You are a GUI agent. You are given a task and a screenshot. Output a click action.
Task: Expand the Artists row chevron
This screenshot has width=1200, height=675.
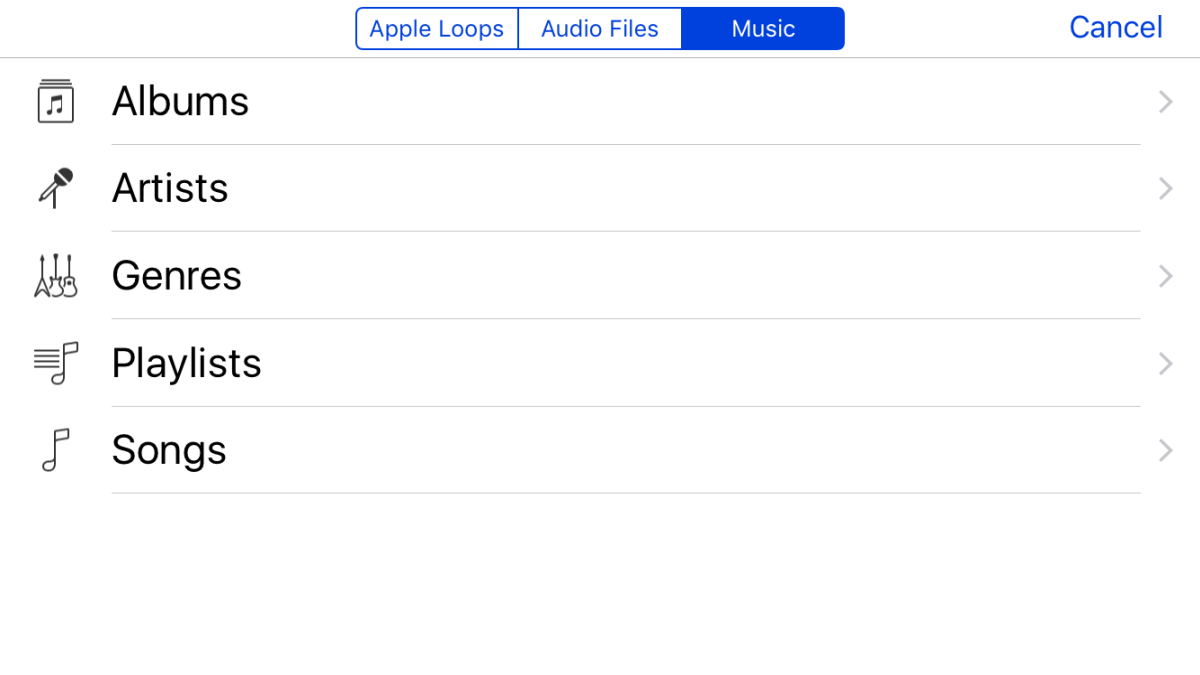(1165, 188)
